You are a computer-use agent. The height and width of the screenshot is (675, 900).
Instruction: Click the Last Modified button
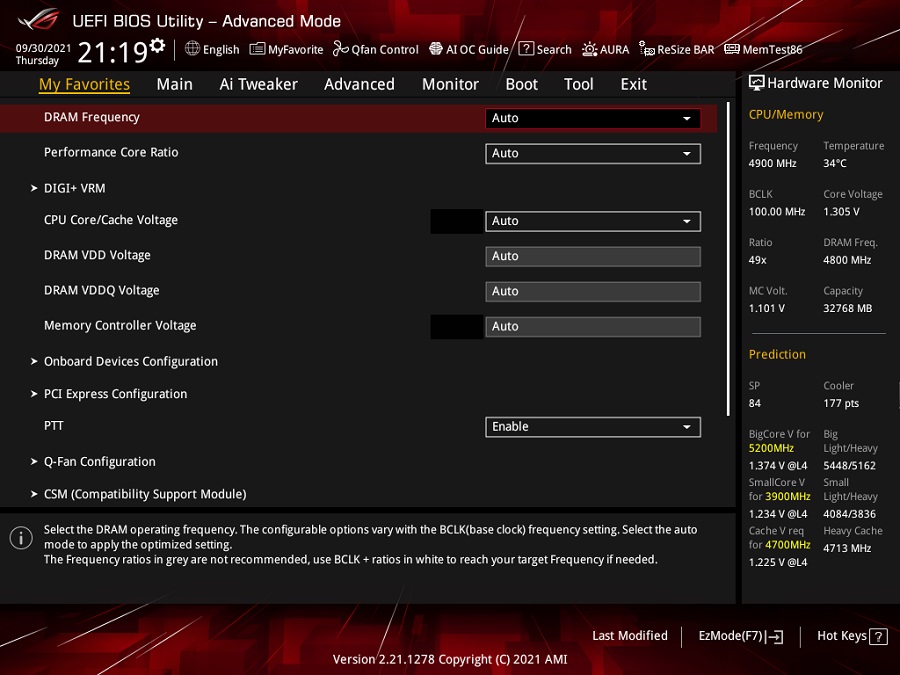click(x=630, y=635)
